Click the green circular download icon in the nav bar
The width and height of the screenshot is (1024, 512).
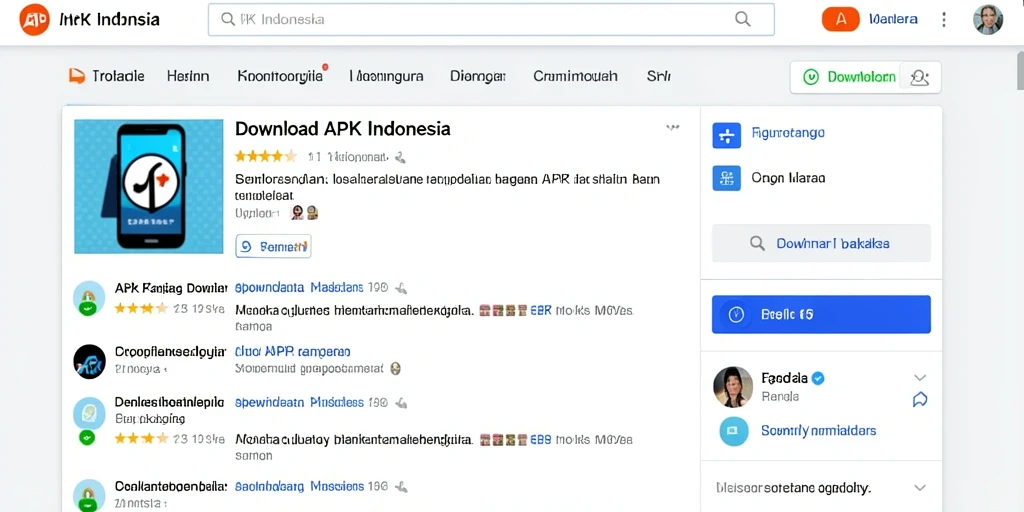[x=810, y=77]
